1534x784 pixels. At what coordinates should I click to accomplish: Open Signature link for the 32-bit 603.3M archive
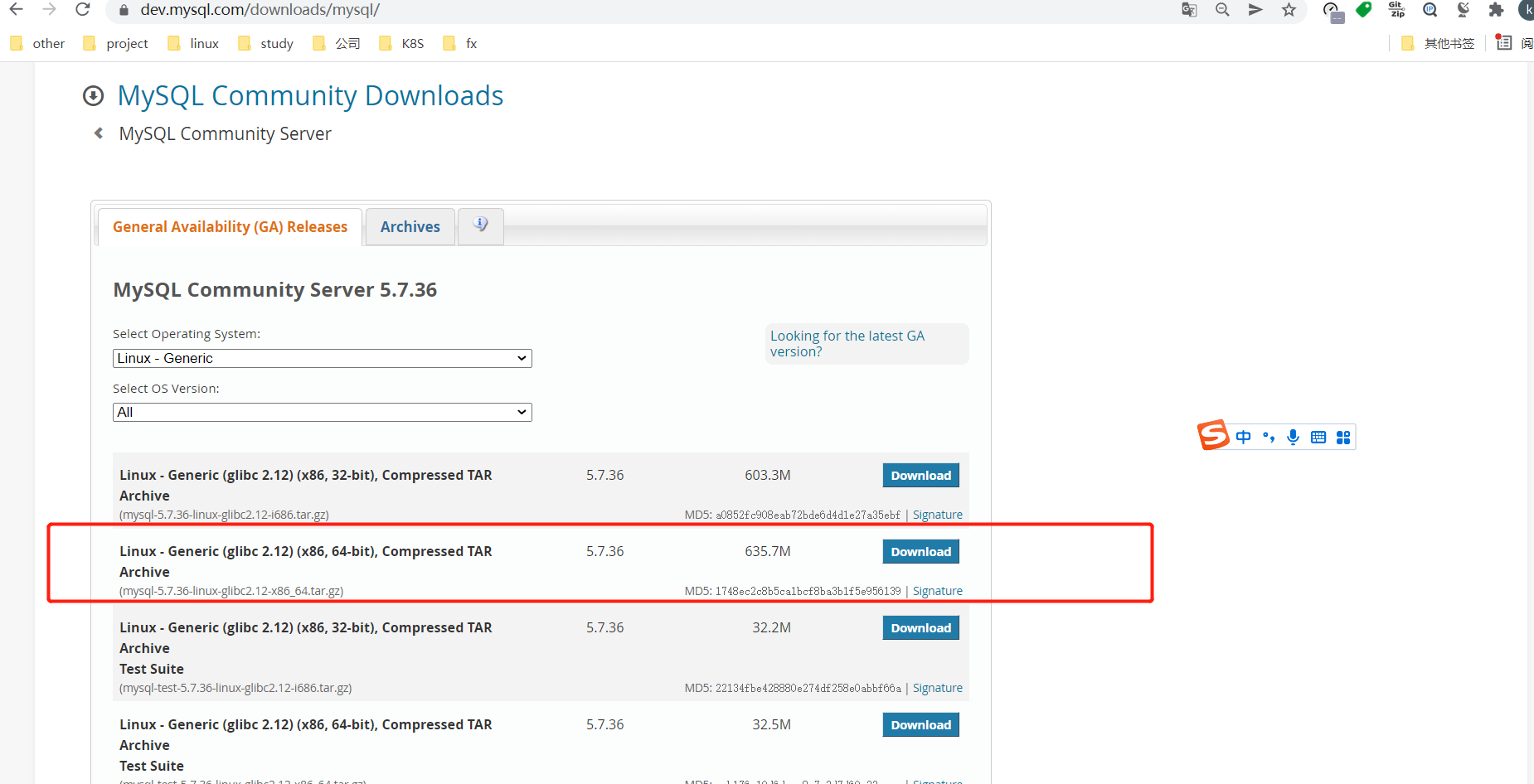click(x=937, y=515)
